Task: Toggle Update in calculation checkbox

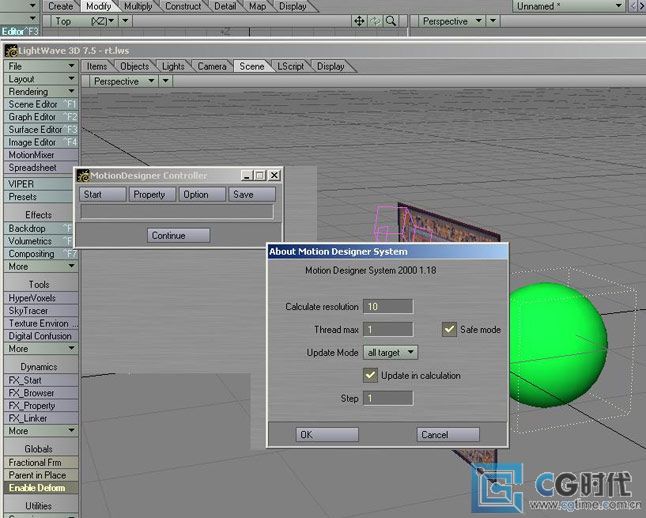Action: [x=370, y=375]
